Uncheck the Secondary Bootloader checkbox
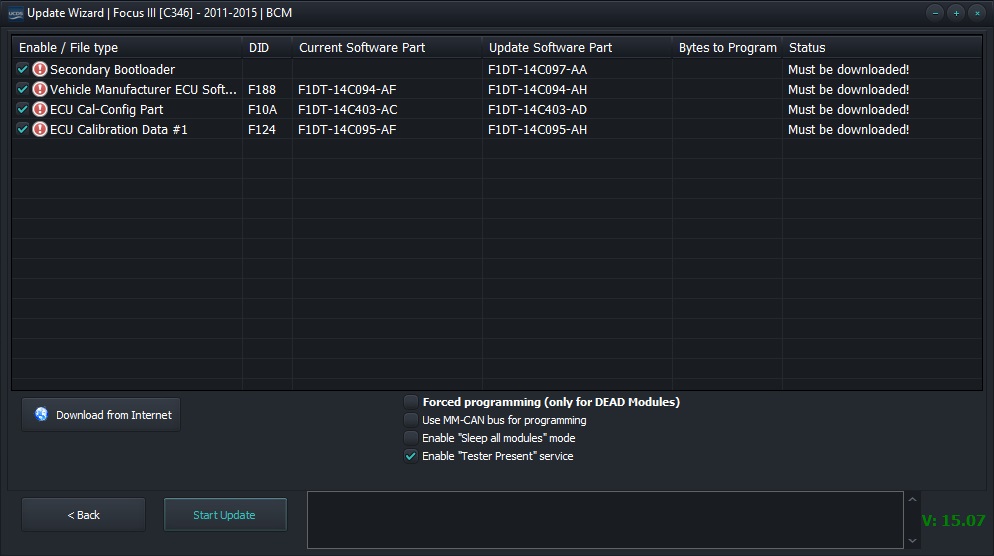Screen dimensions: 994x556 [x=23, y=69]
